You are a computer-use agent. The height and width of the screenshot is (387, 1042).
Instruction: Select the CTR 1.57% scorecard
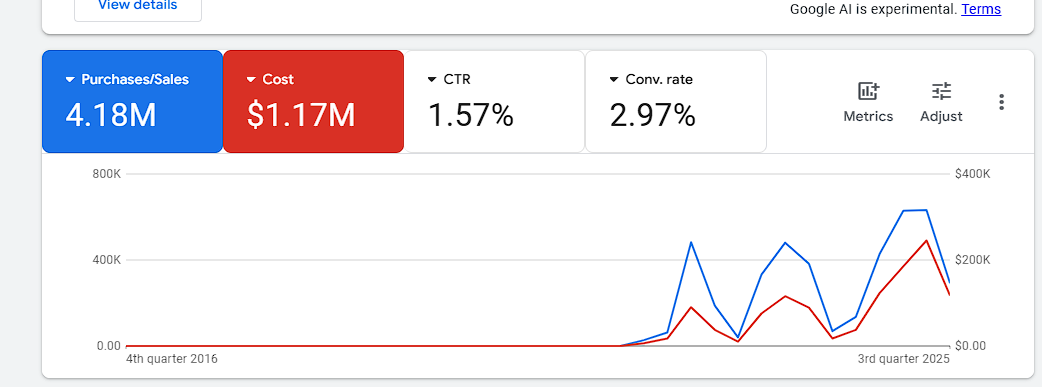coord(494,102)
